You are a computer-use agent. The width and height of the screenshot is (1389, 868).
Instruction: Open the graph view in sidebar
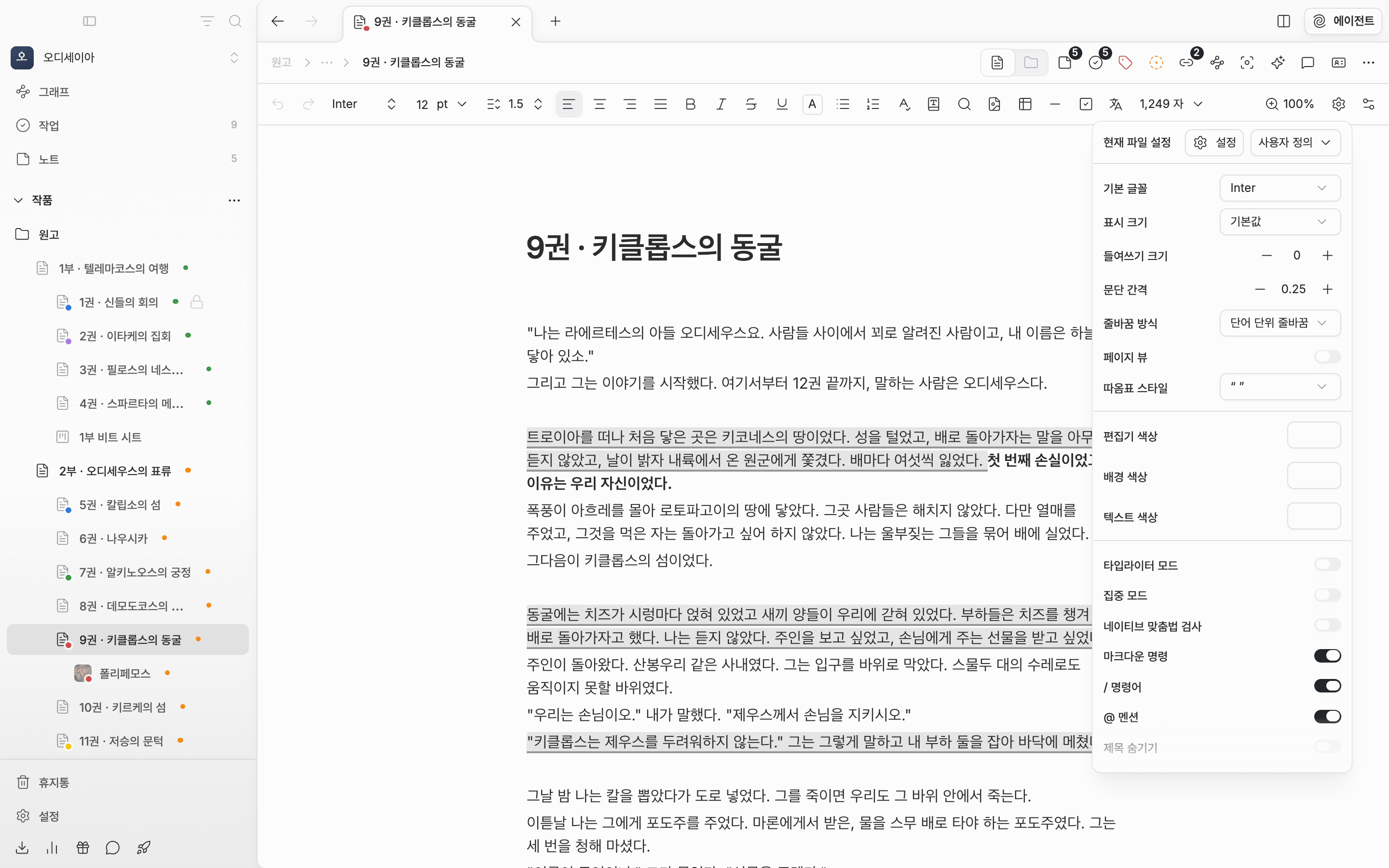tap(127, 92)
